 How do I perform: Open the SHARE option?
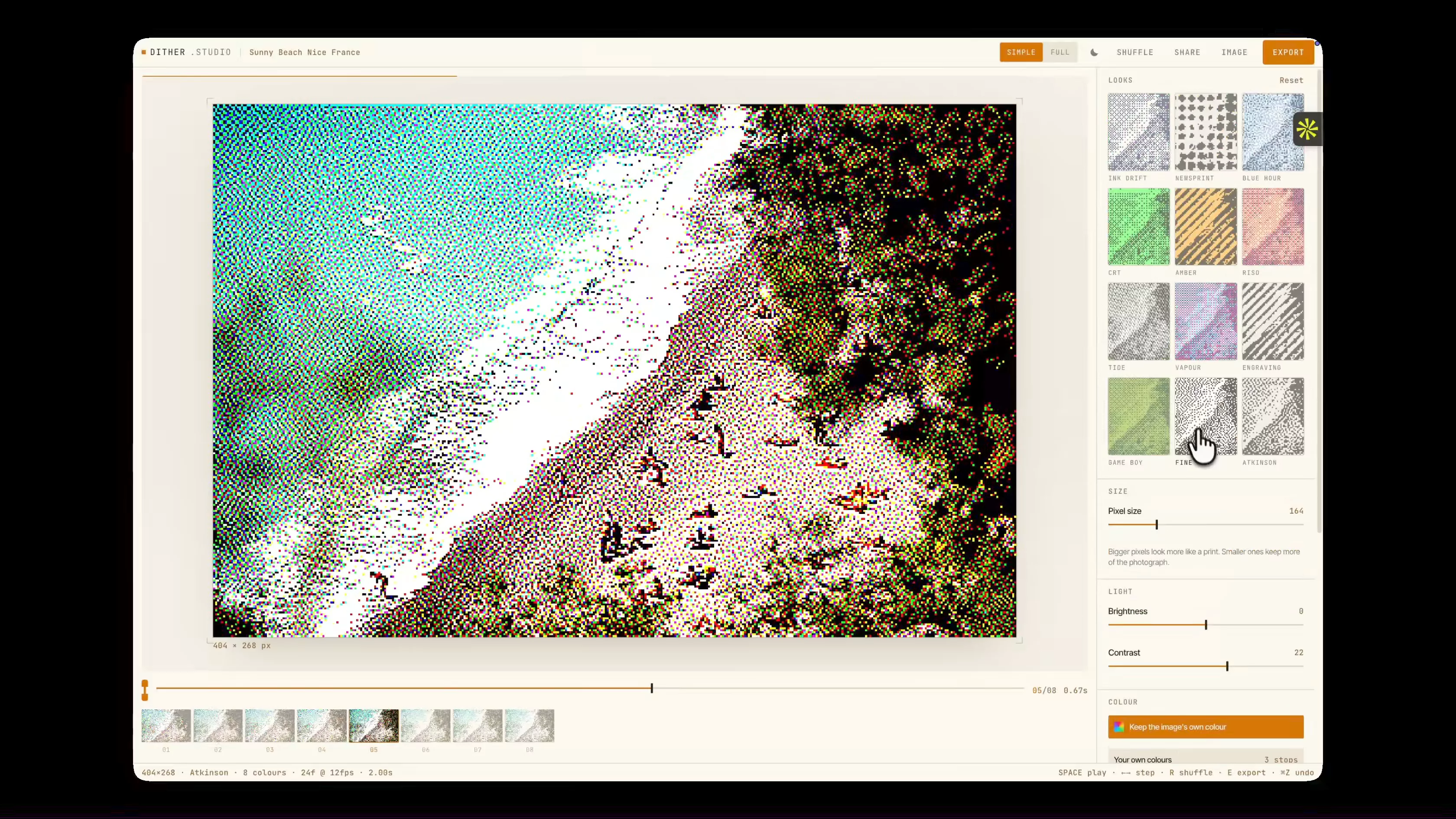[1187, 52]
